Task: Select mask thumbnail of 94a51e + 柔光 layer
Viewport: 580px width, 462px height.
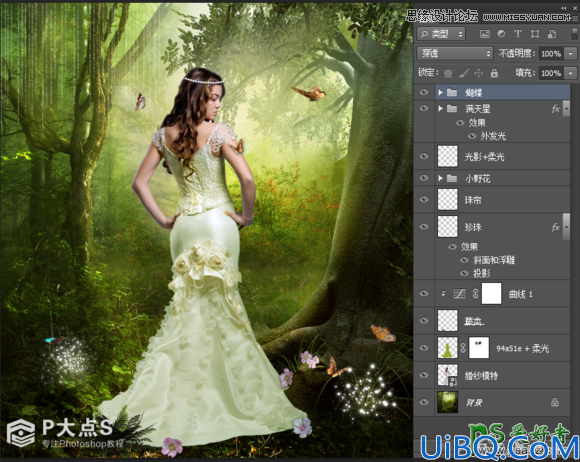Action: pos(479,348)
